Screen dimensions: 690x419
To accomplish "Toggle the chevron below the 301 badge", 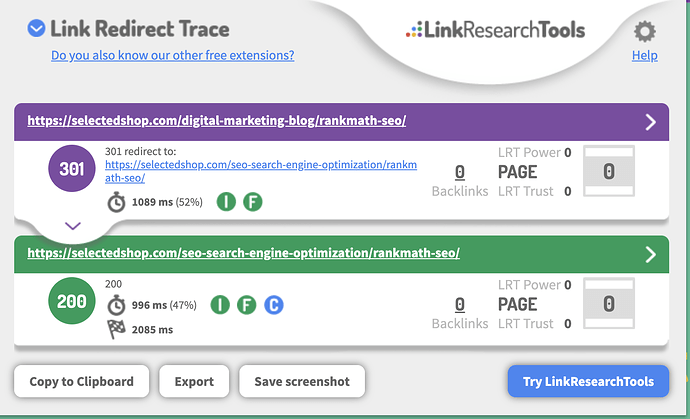I will click(x=72, y=226).
